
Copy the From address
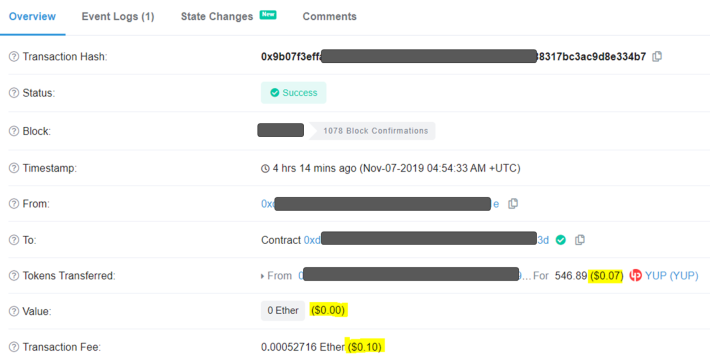point(513,204)
